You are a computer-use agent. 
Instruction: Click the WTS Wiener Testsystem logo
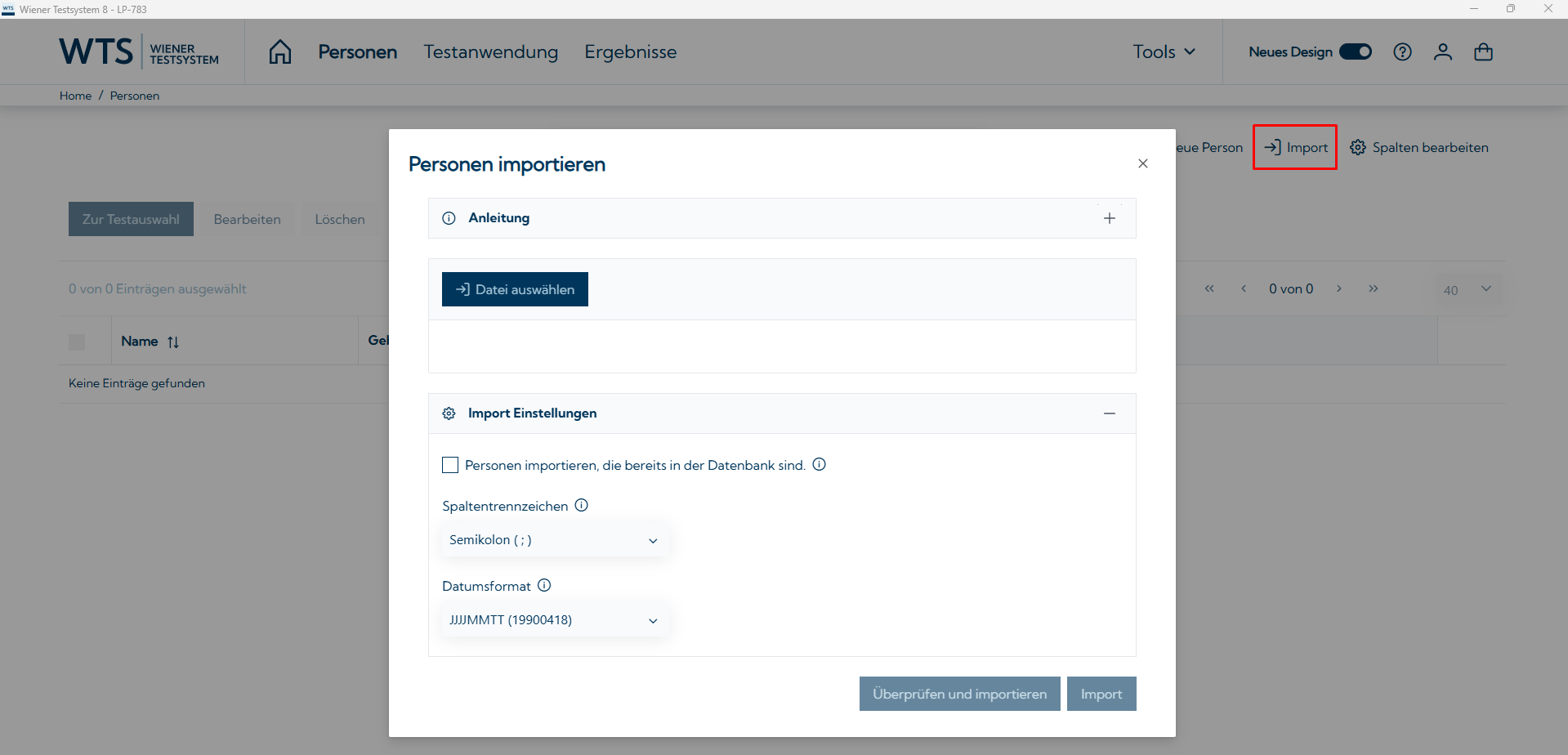pyautogui.click(x=139, y=51)
